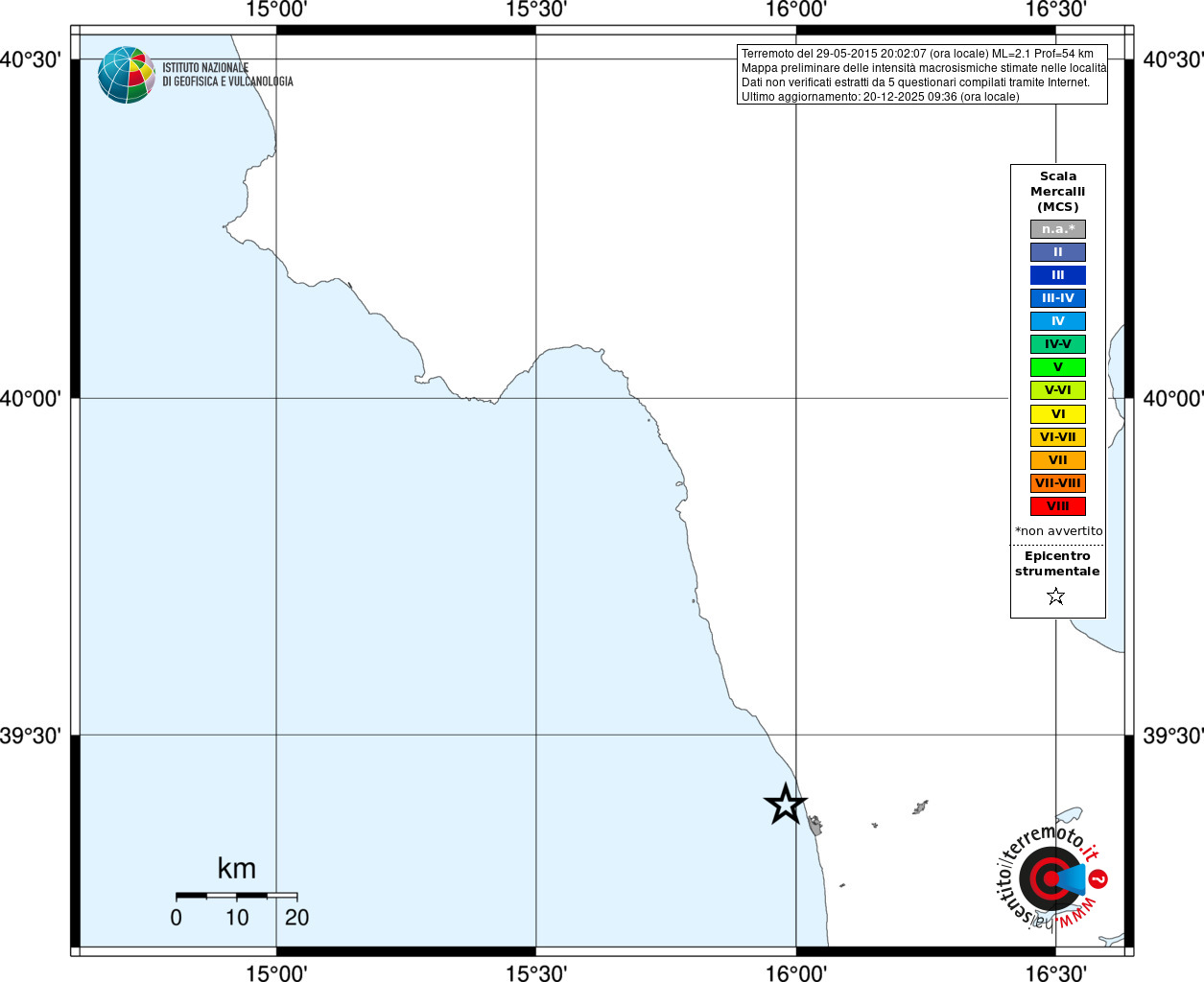Image resolution: width=1204 pixels, height=982 pixels.
Task: Click the haisentitoilterremoto.it target logo
Action: pos(1051,877)
